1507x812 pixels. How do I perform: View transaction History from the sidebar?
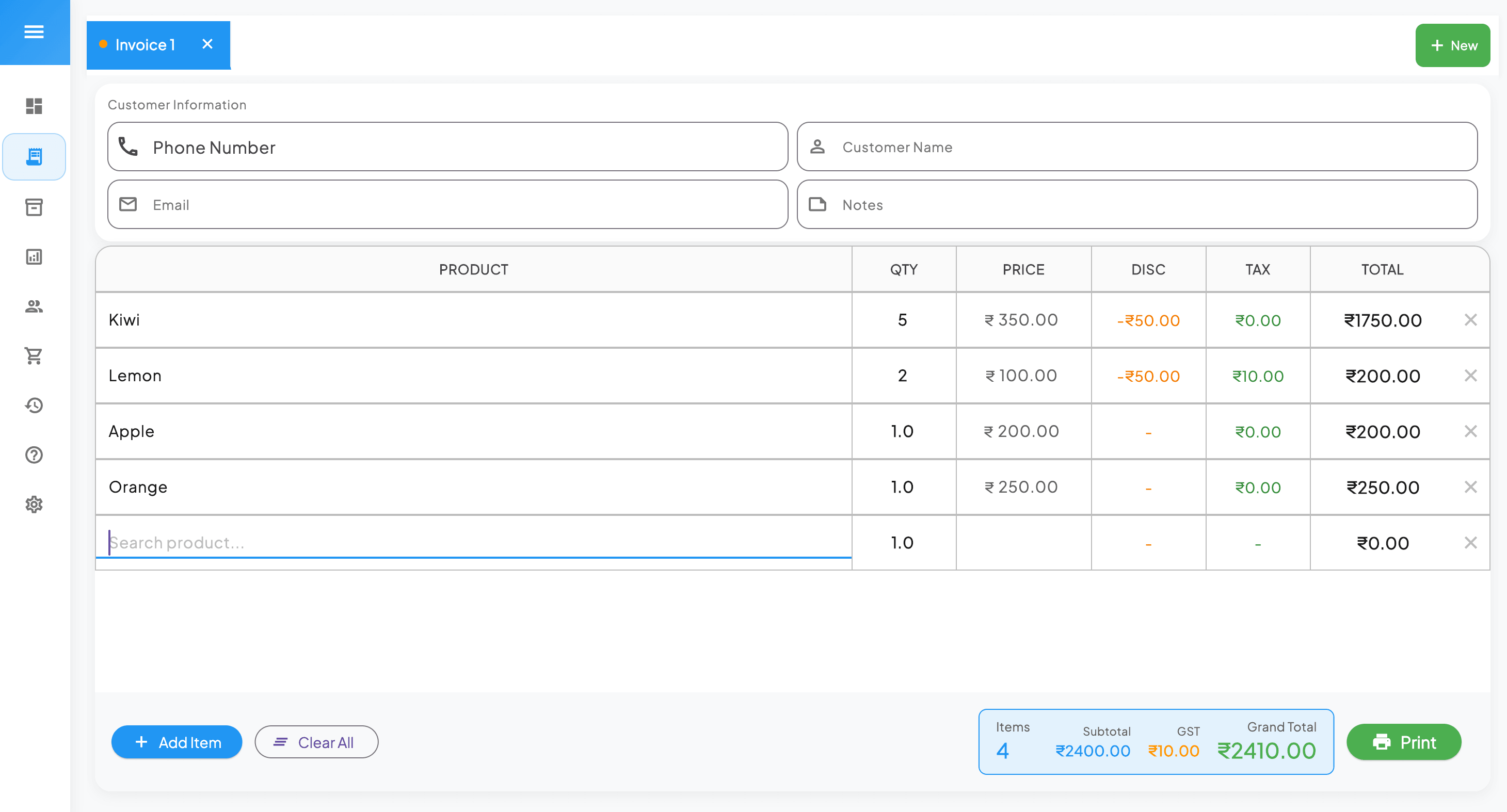point(34,405)
